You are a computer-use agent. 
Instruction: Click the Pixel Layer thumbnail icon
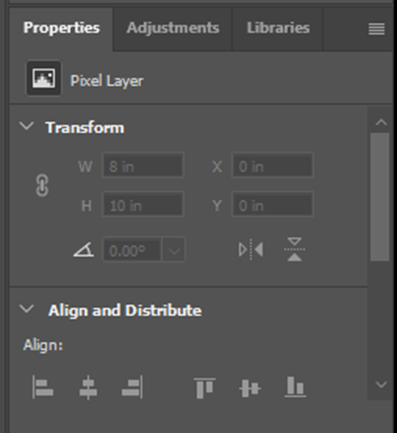point(44,78)
